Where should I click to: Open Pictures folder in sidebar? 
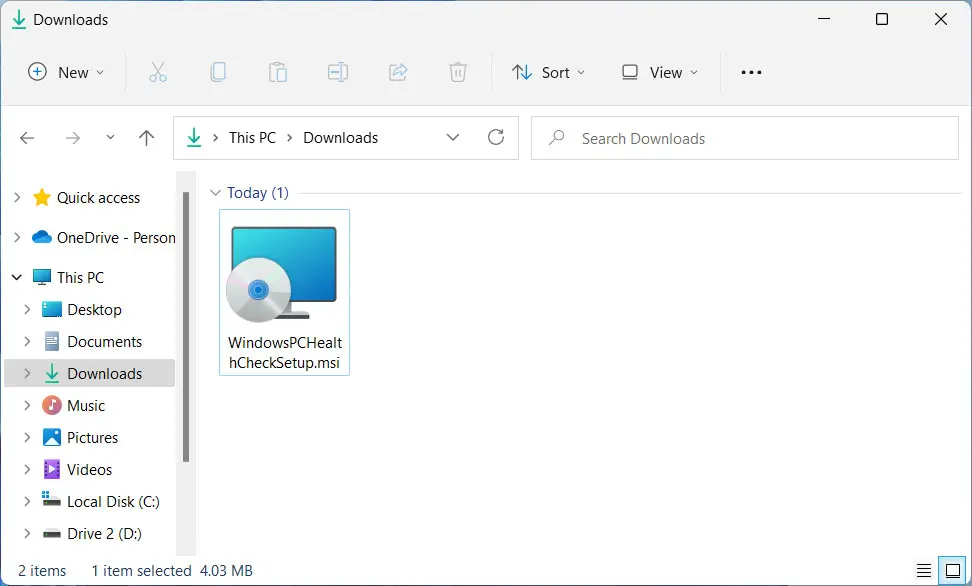click(92, 438)
